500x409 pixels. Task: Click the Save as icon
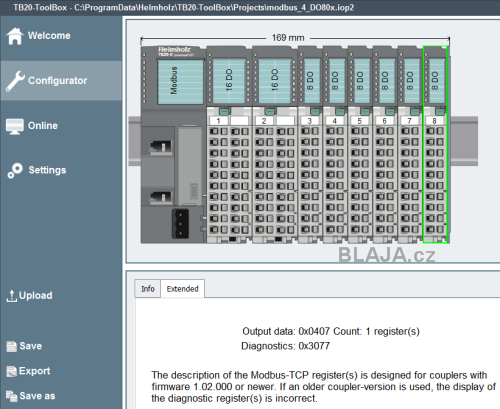[11, 396]
